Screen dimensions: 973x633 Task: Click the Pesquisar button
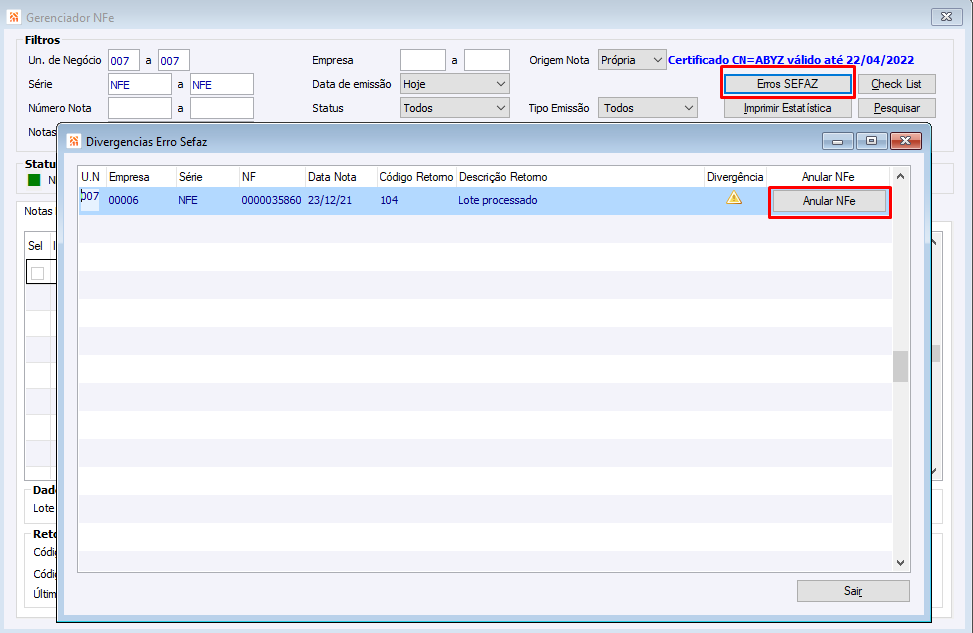tap(896, 108)
